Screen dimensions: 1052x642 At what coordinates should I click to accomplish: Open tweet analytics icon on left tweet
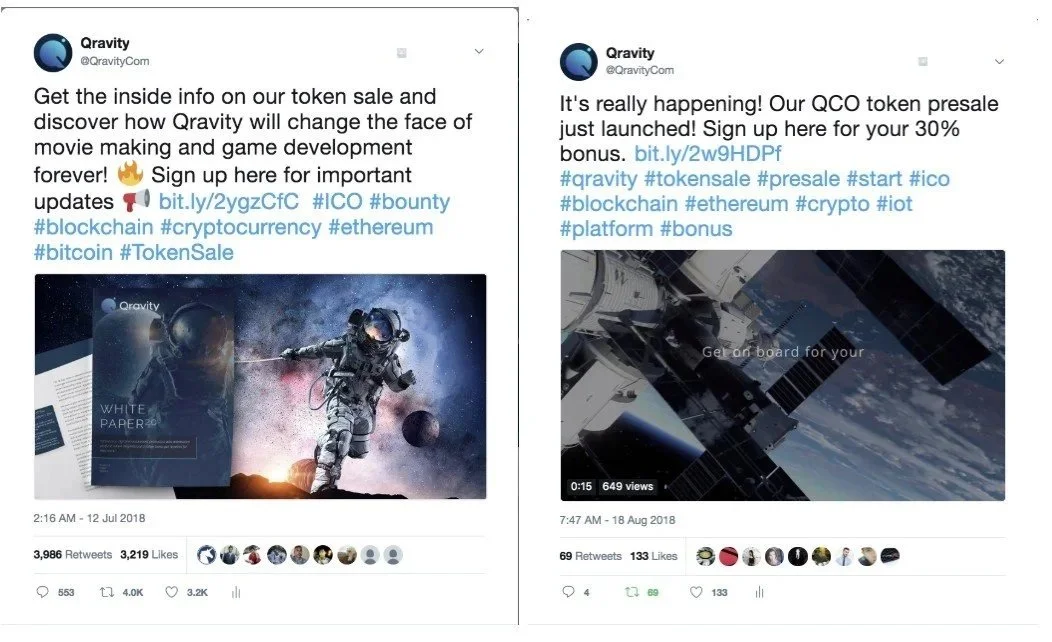click(235, 592)
